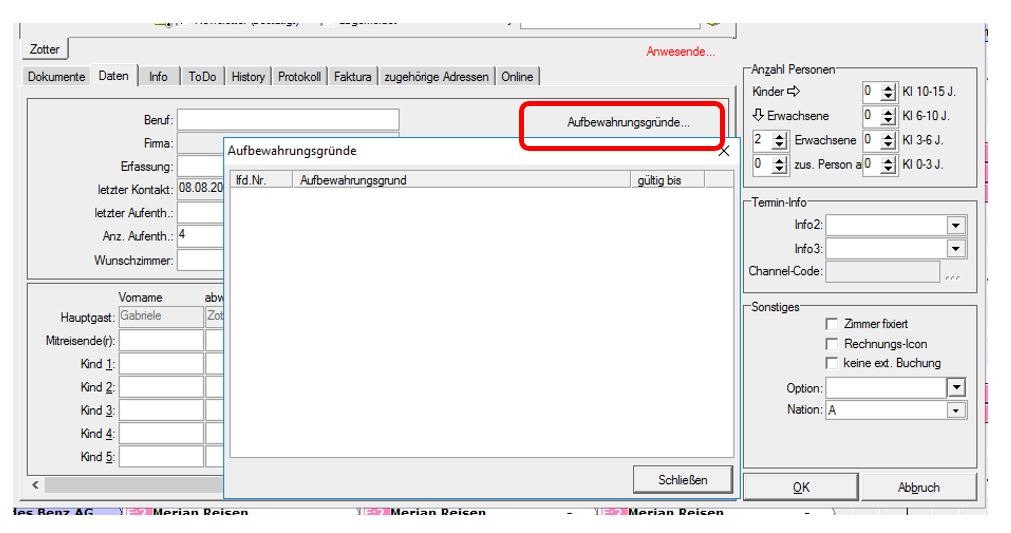The image size is (1011, 533).
Task: Click the Kind 4 Vorname field
Action: pos(161,433)
